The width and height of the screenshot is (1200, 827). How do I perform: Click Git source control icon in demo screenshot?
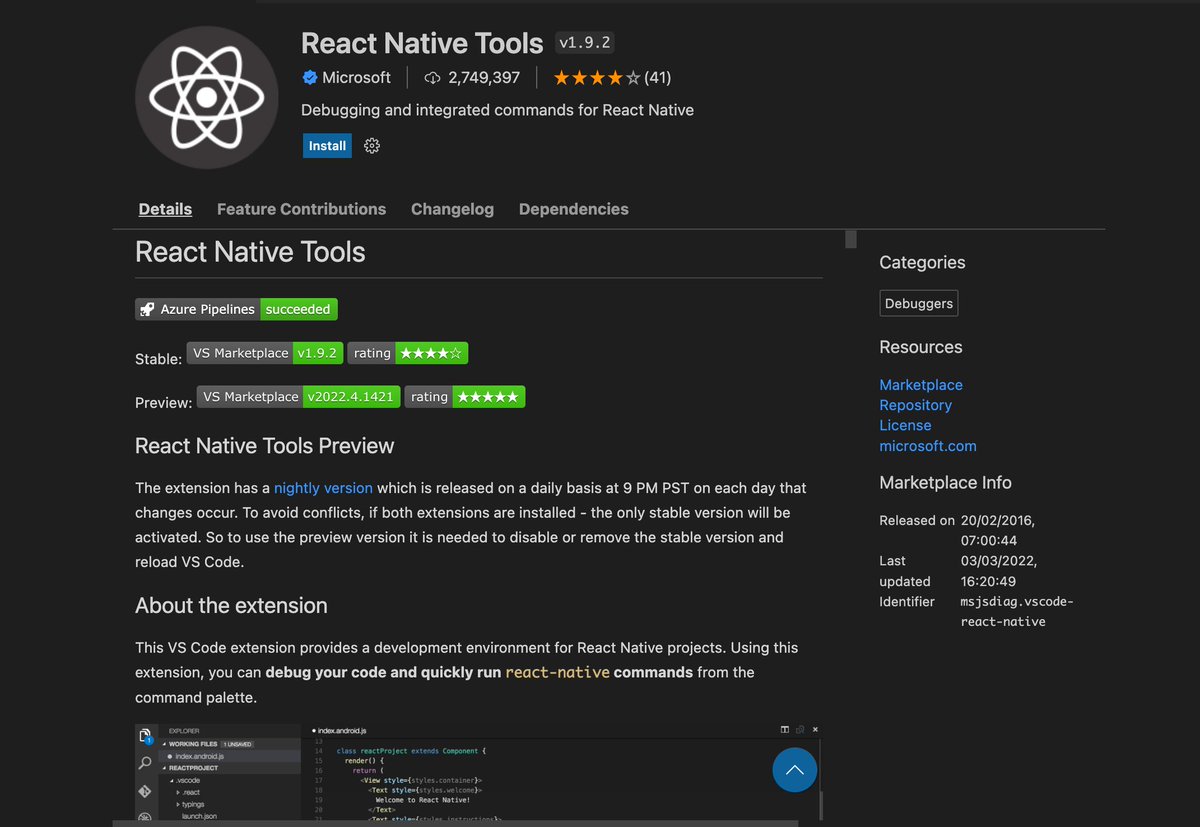(145, 790)
